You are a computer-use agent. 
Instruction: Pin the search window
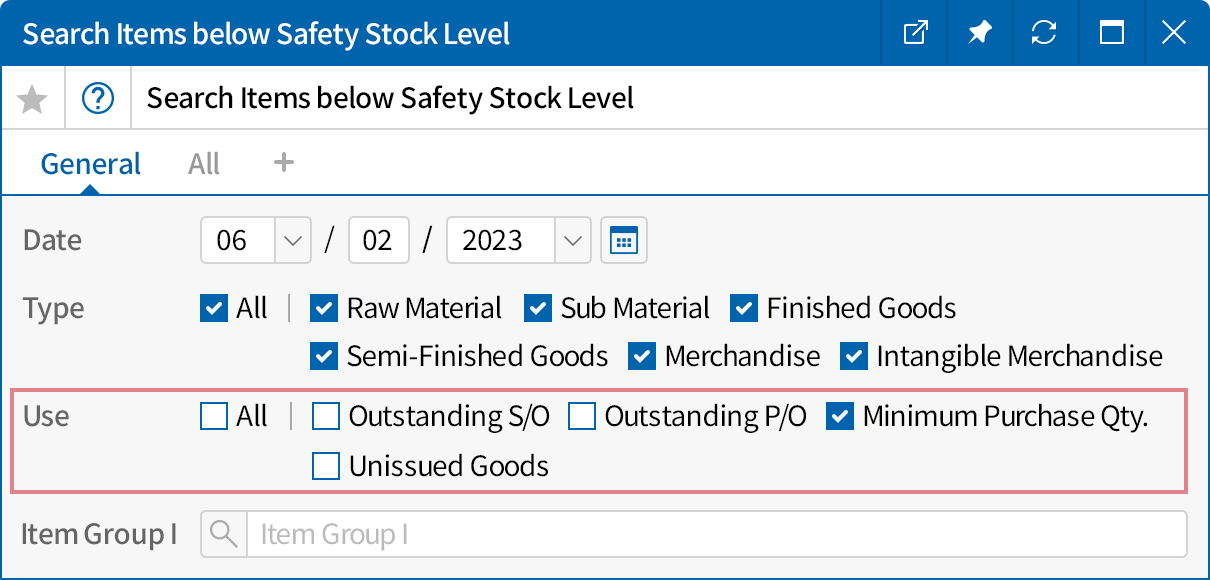(x=979, y=33)
